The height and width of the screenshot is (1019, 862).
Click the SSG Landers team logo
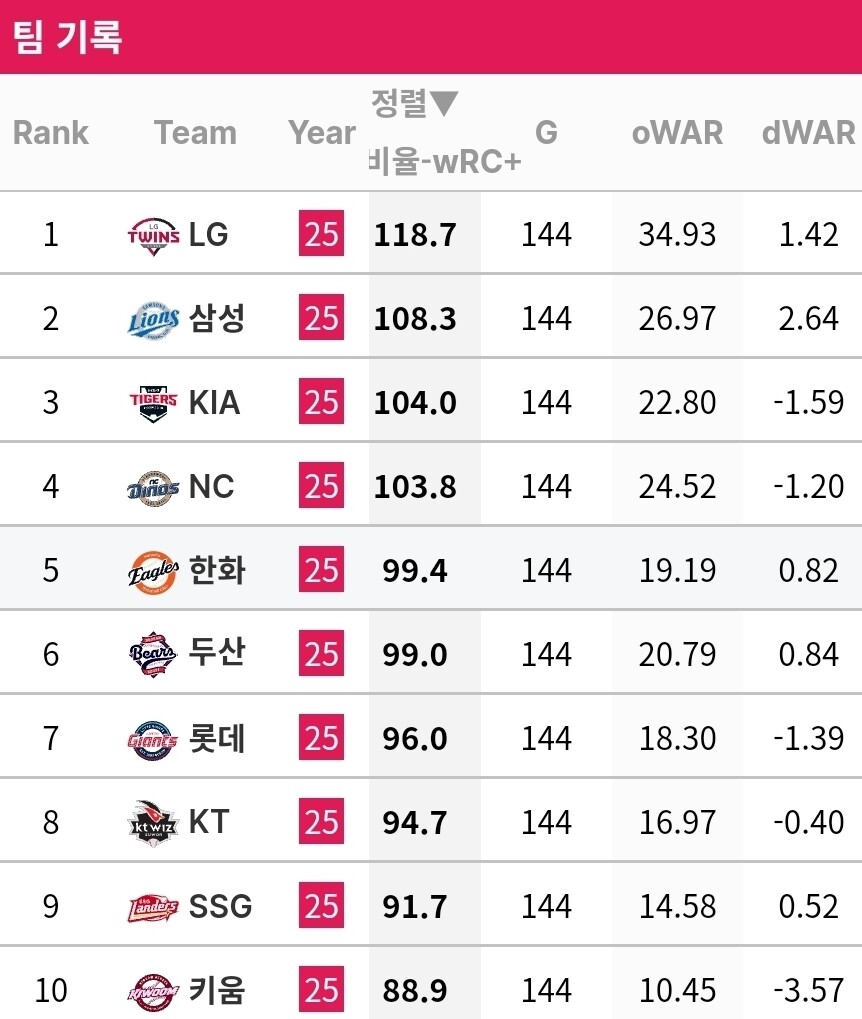pos(154,907)
